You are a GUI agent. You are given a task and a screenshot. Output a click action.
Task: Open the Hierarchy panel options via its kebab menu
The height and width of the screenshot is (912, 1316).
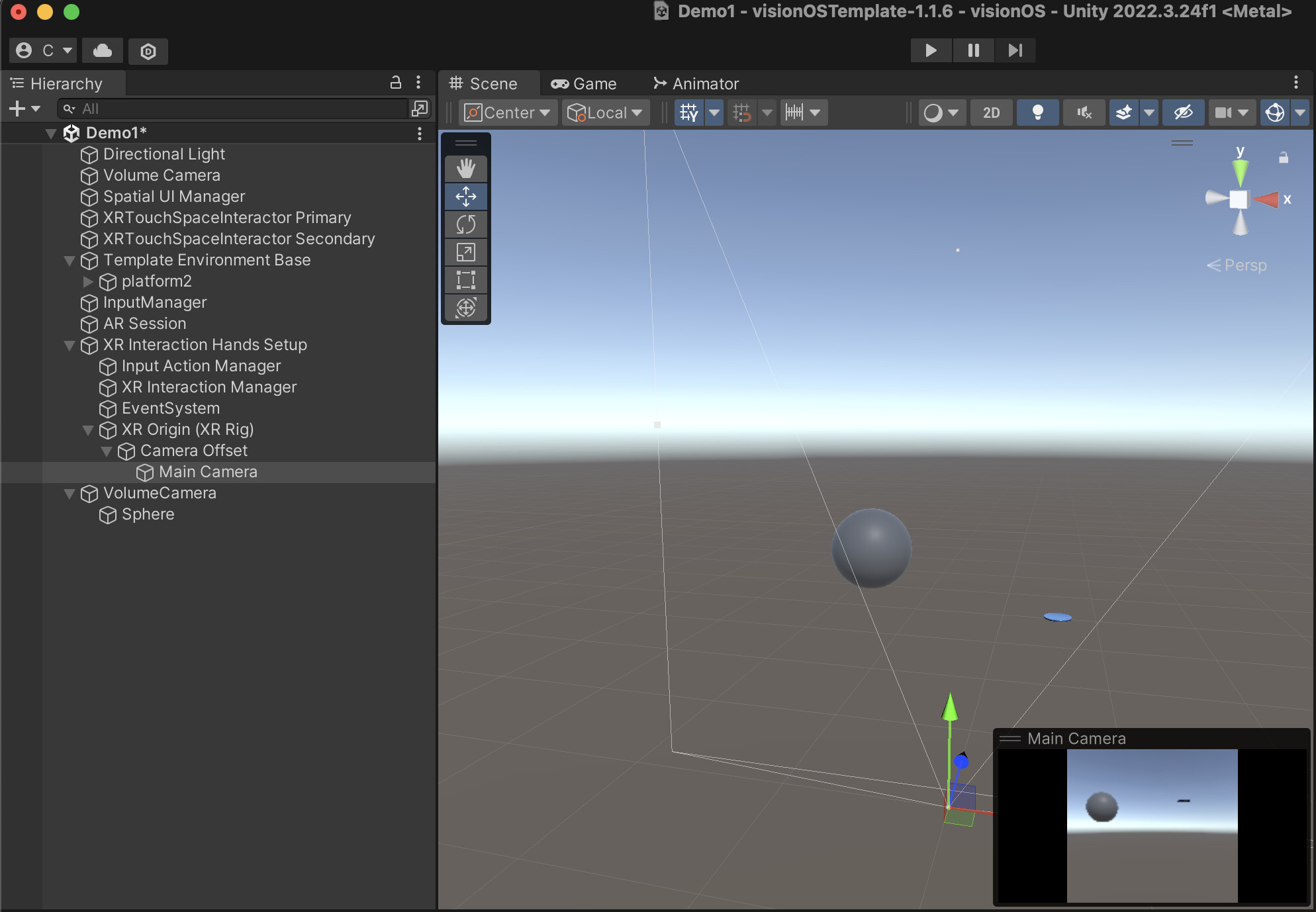pos(418,82)
